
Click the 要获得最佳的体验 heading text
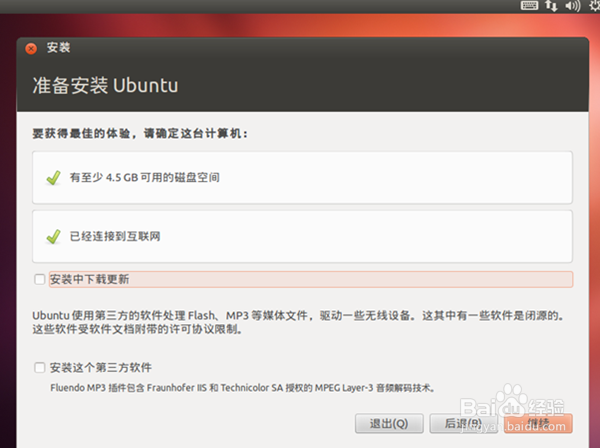(x=140, y=134)
